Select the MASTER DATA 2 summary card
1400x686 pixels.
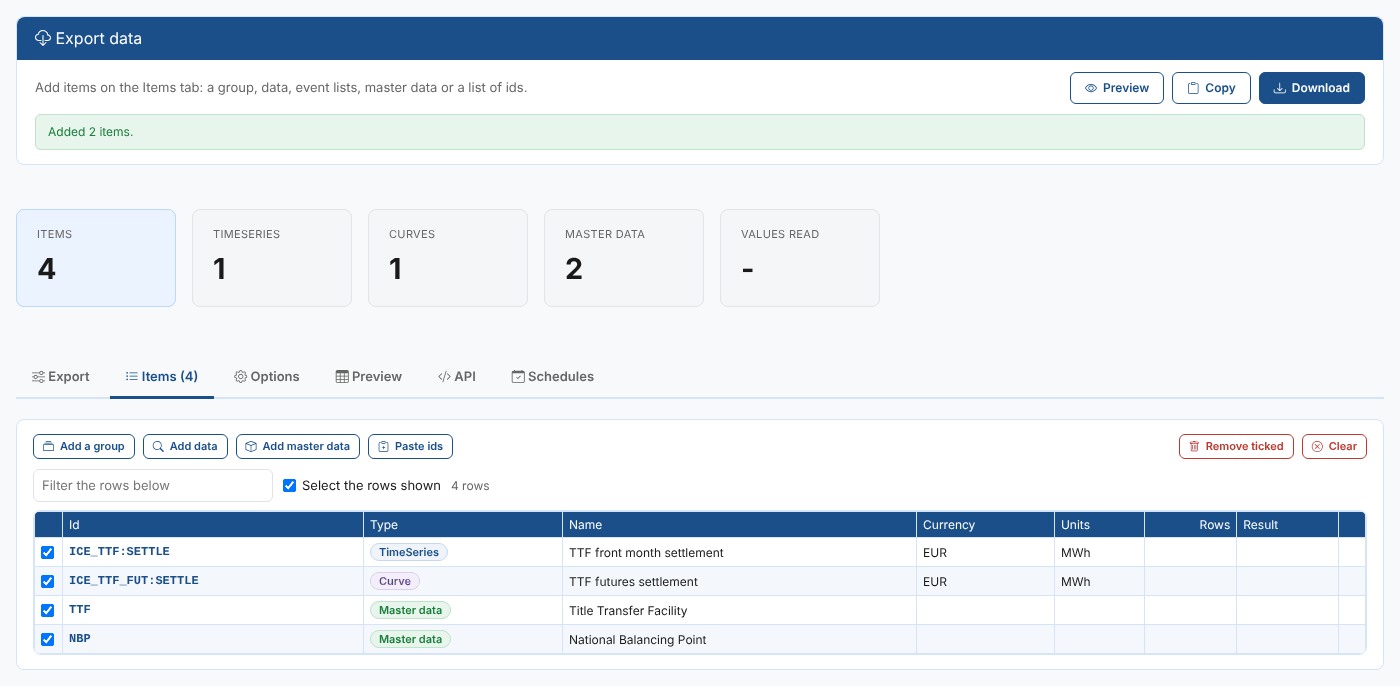(624, 257)
